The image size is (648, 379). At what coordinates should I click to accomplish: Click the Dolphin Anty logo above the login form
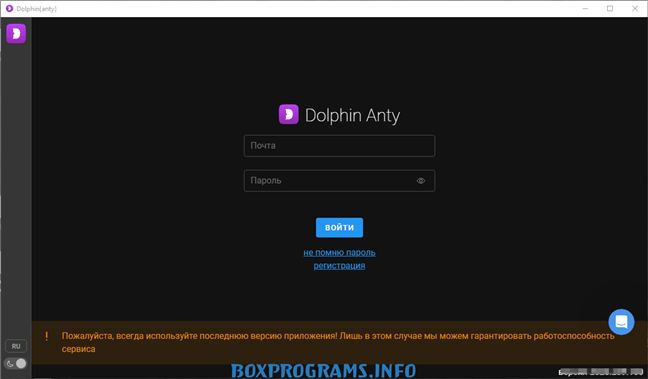pos(288,114)
